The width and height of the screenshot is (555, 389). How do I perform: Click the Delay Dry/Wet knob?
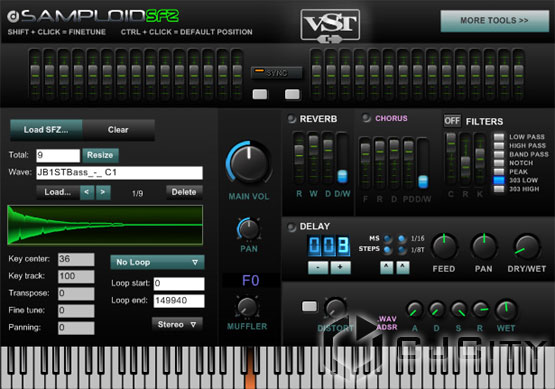(x=527, y=247)
